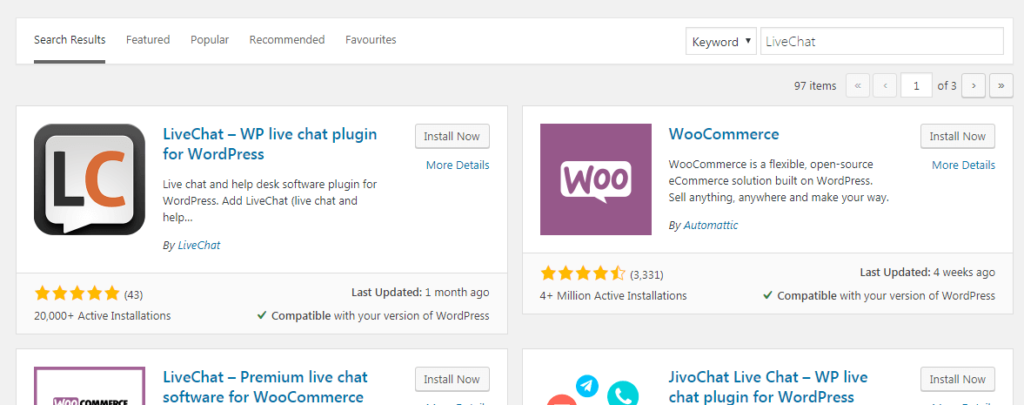The height and width of the screenshot is (405, 1024).
Task: Switch to the Featured tab
Action: [148, 40]
